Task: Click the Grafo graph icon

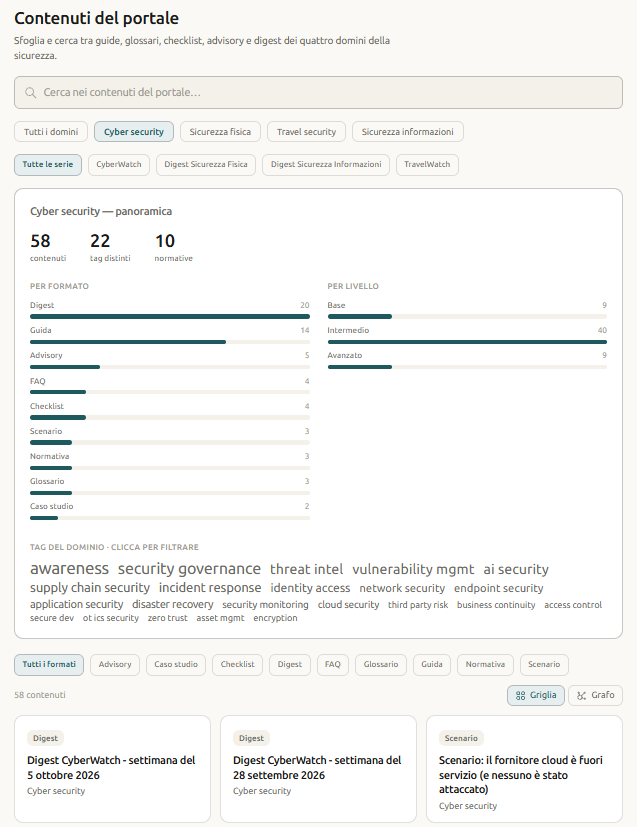Action: [x=581, y=695]
